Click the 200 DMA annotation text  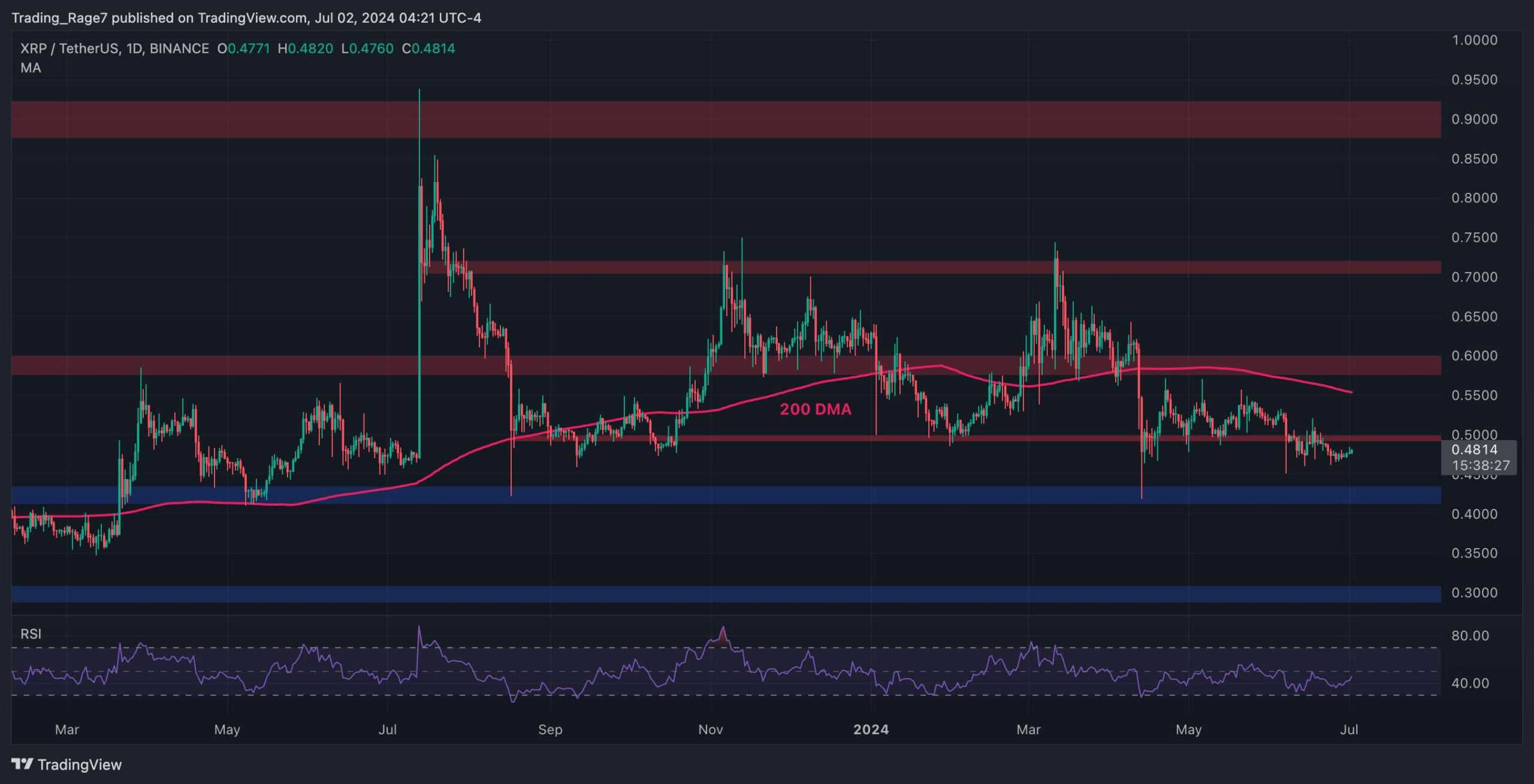(815, 409)
